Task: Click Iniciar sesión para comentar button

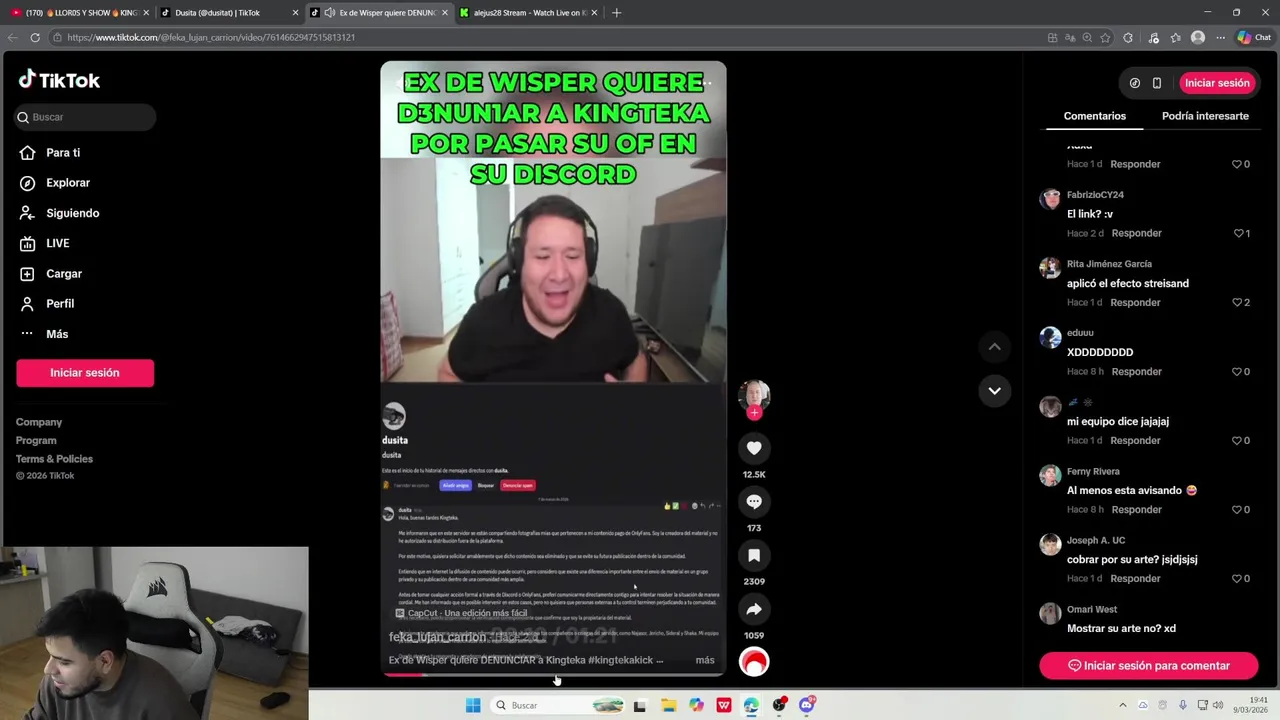Action: (x=1148, y=666)
